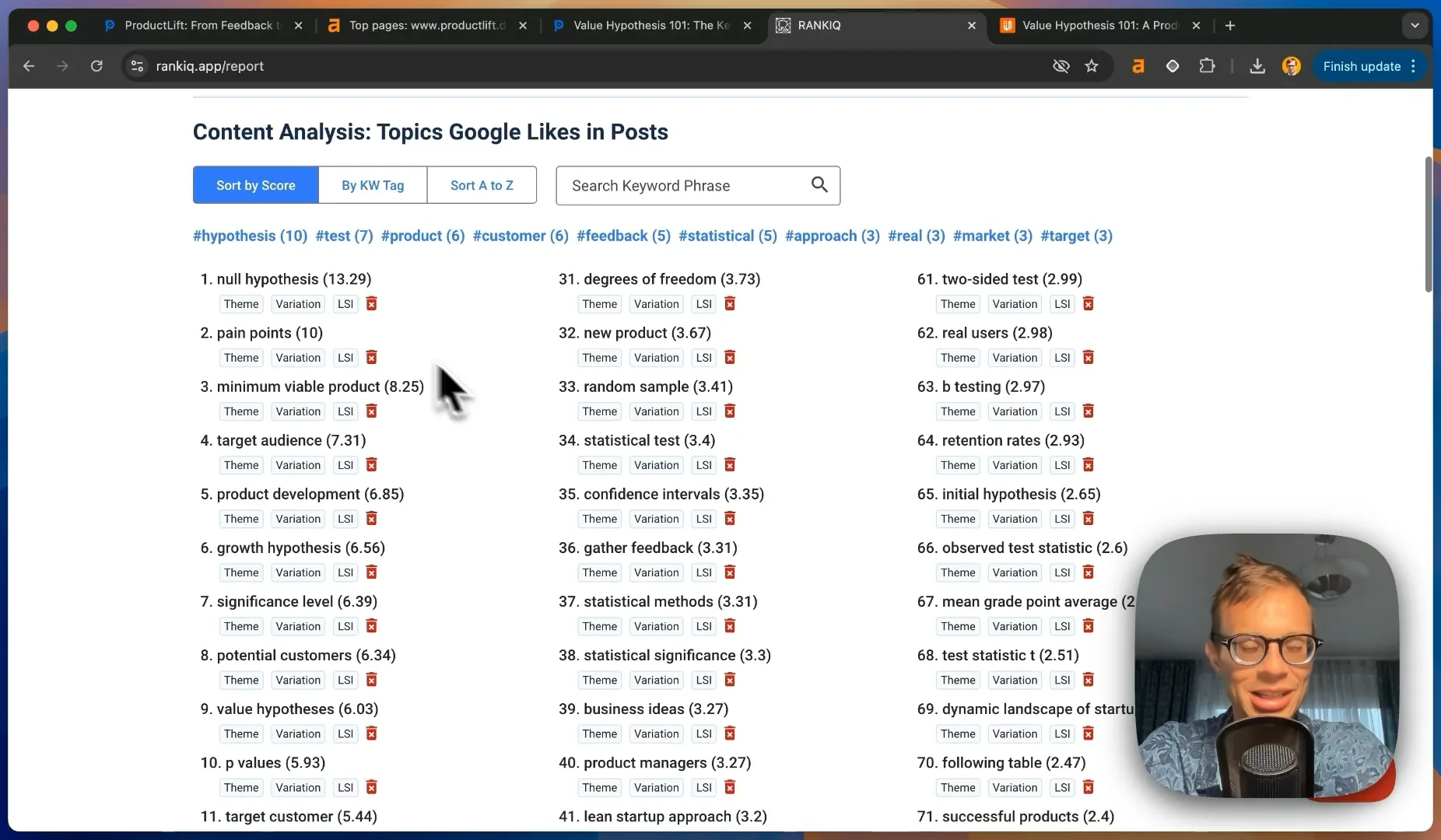Viewport: 1441px width, 840px height.
Task: Delete the 'null hypothesis' keyword with trash icon
Action: (x=371, y=303)
